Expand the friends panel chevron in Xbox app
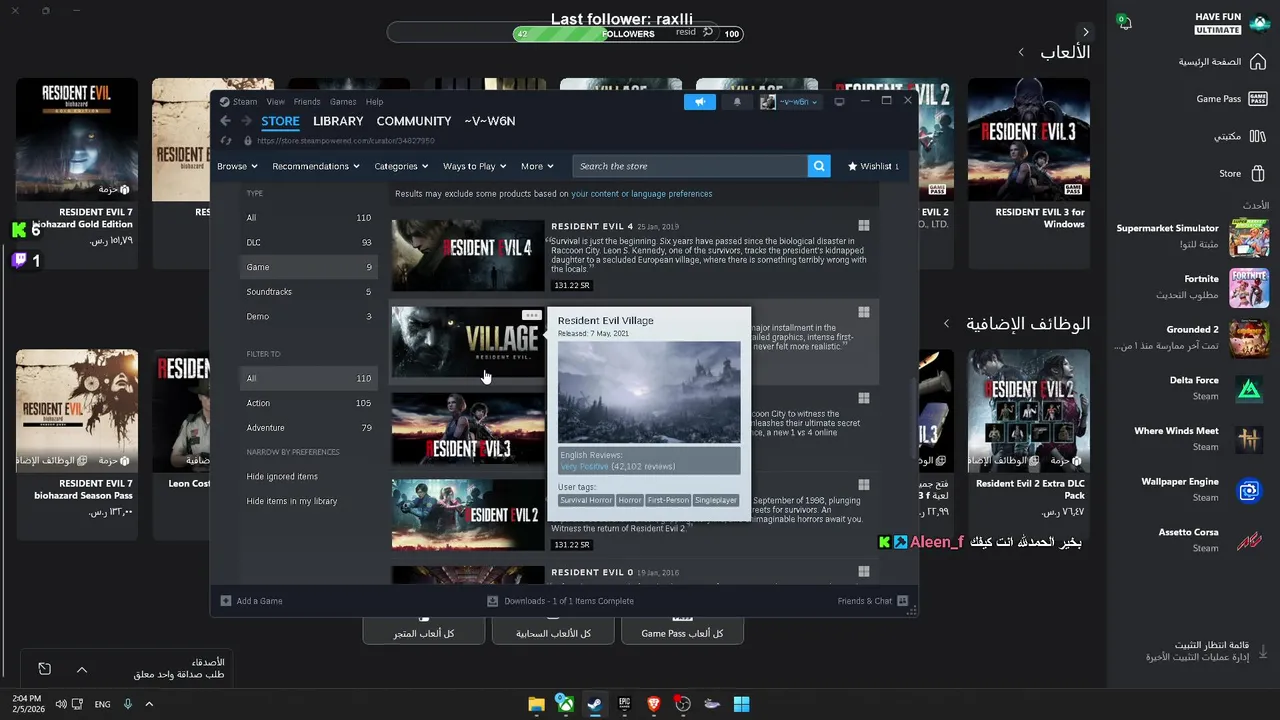This screenshot has width=1280, height=720. tap(82, 669)
